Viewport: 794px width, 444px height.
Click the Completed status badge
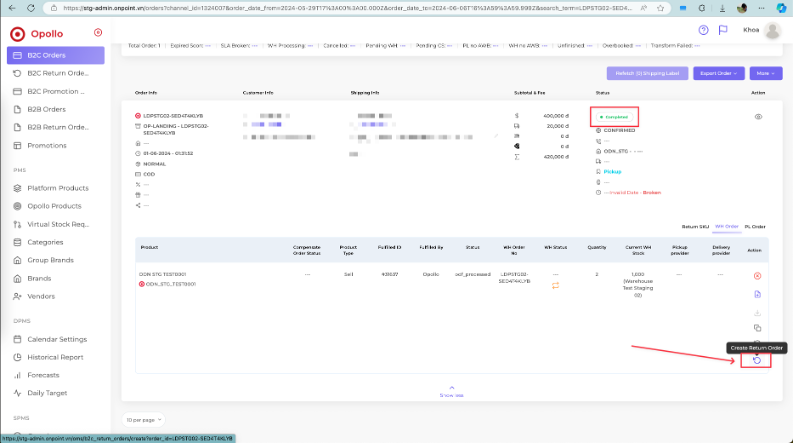(x=614, y=117)
